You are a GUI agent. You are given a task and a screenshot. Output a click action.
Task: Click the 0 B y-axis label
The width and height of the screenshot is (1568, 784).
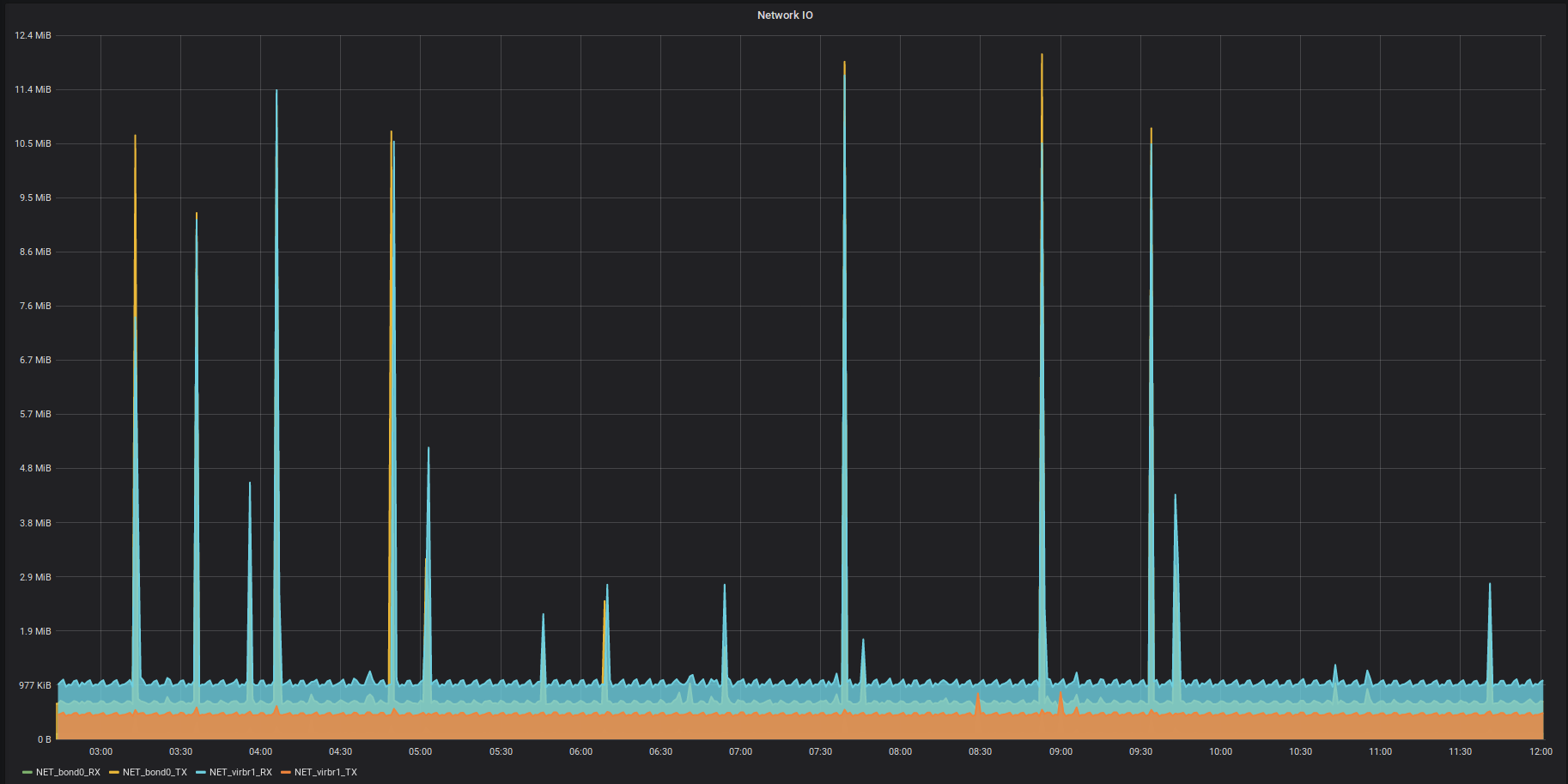coord(45,739)
